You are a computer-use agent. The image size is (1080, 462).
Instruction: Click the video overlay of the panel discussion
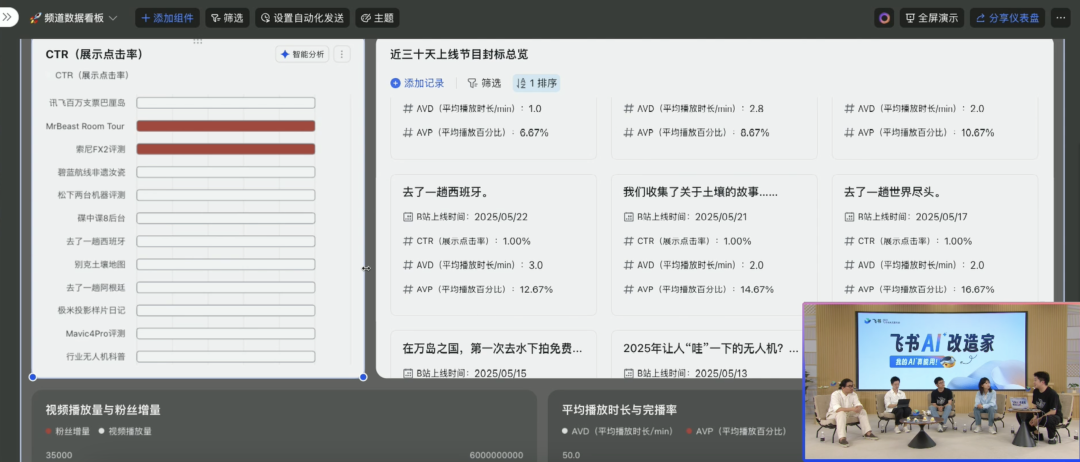coord(941,381)
